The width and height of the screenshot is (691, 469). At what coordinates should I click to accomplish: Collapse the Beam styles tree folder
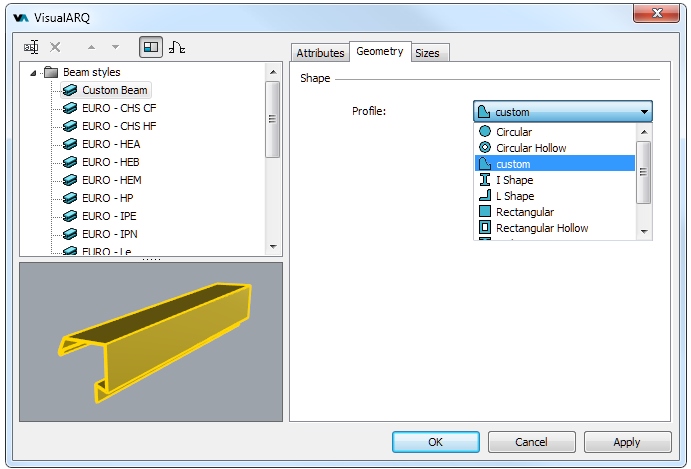[34, 72]
